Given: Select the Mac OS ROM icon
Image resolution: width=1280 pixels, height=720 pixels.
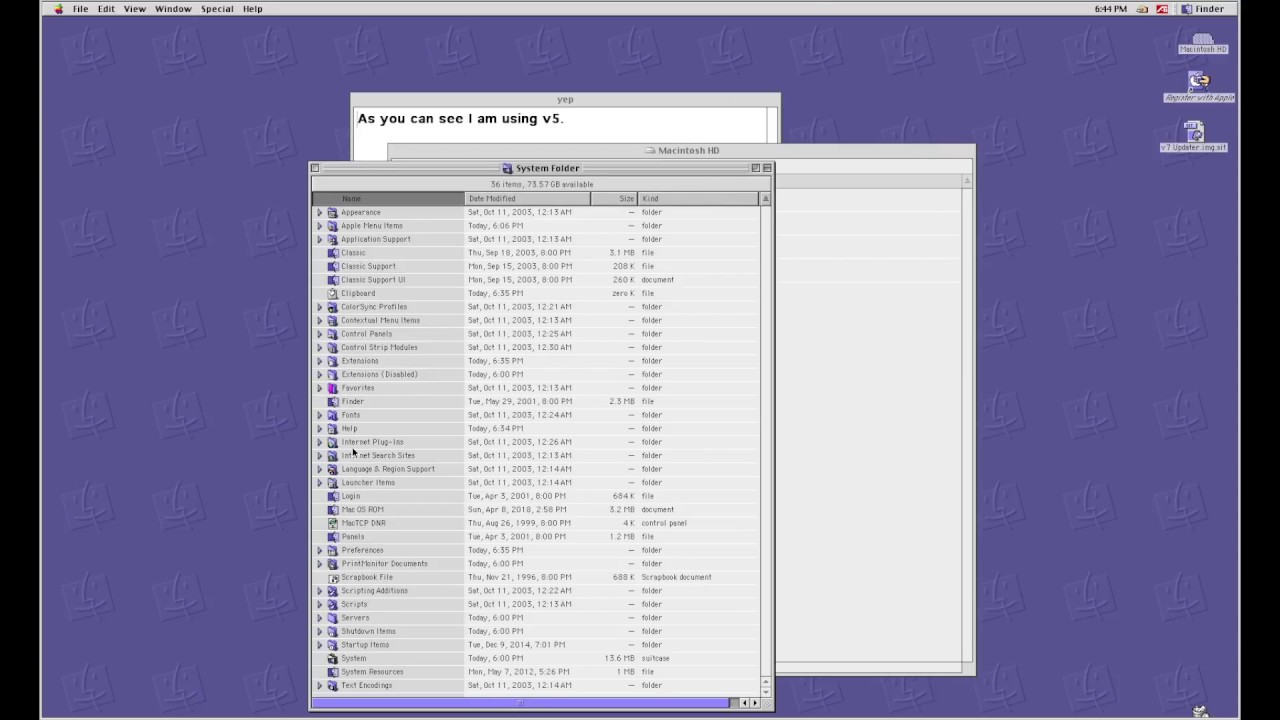Looking at the screenshot, I should tap(333, 509).
